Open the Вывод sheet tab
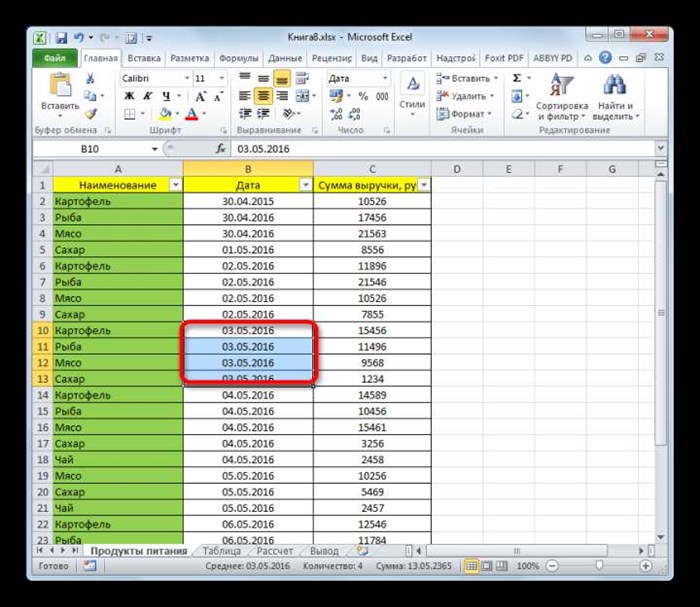This screenshot has height=607, width=700. pos(324,551)
